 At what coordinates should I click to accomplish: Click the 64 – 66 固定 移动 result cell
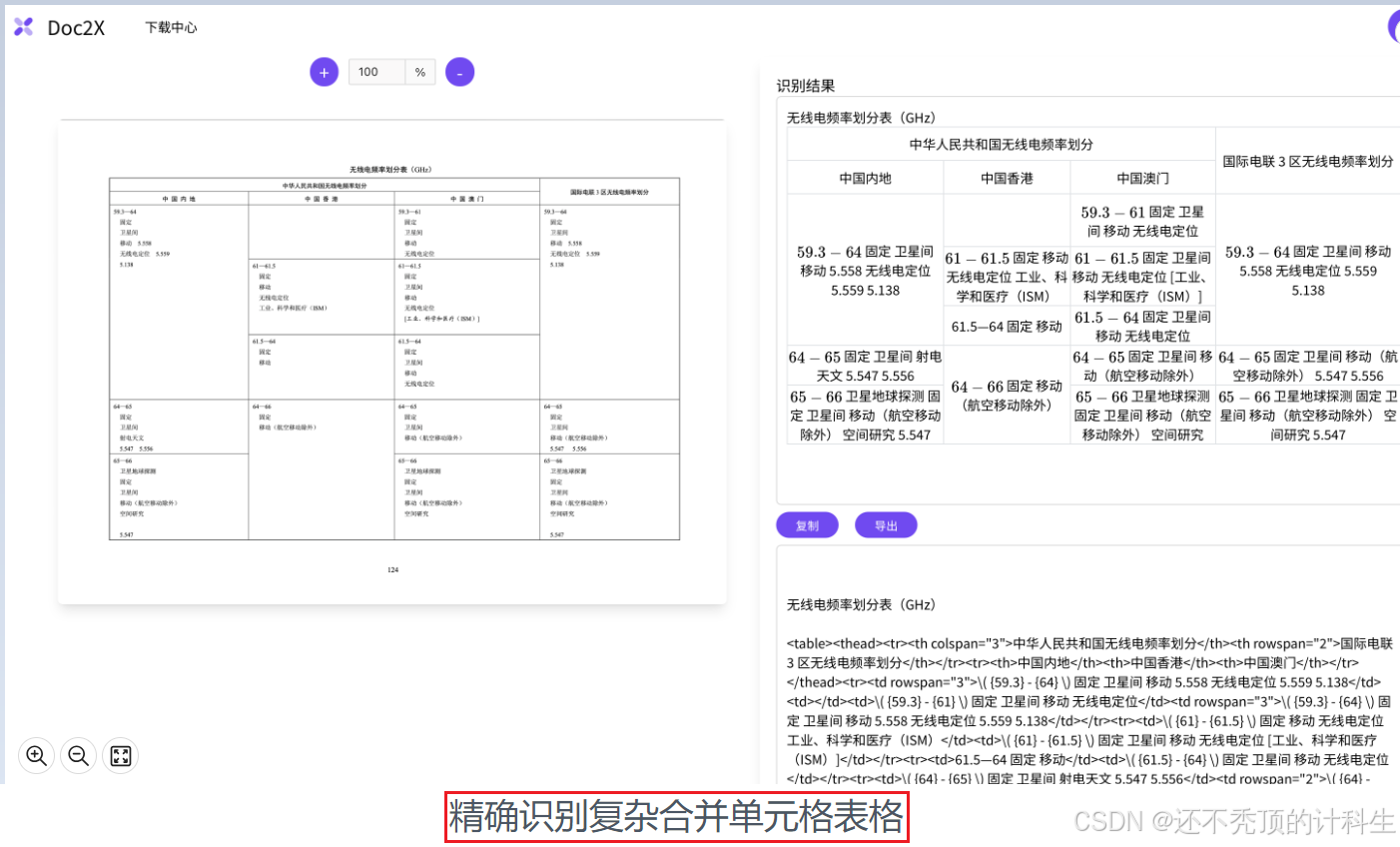[1007, 395]
